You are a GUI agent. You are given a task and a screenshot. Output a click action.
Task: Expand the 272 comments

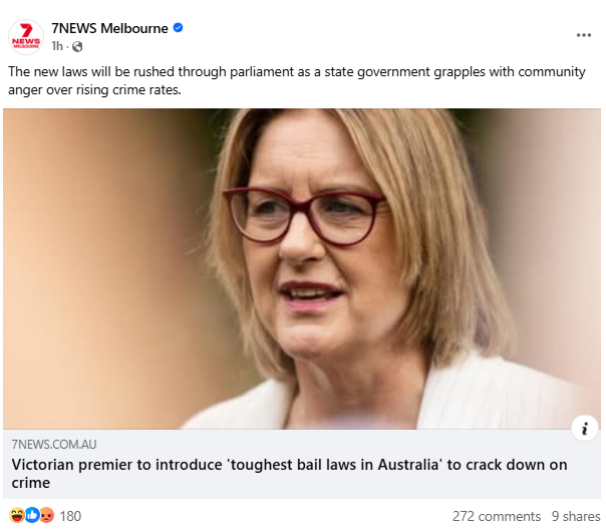[496, 516]
